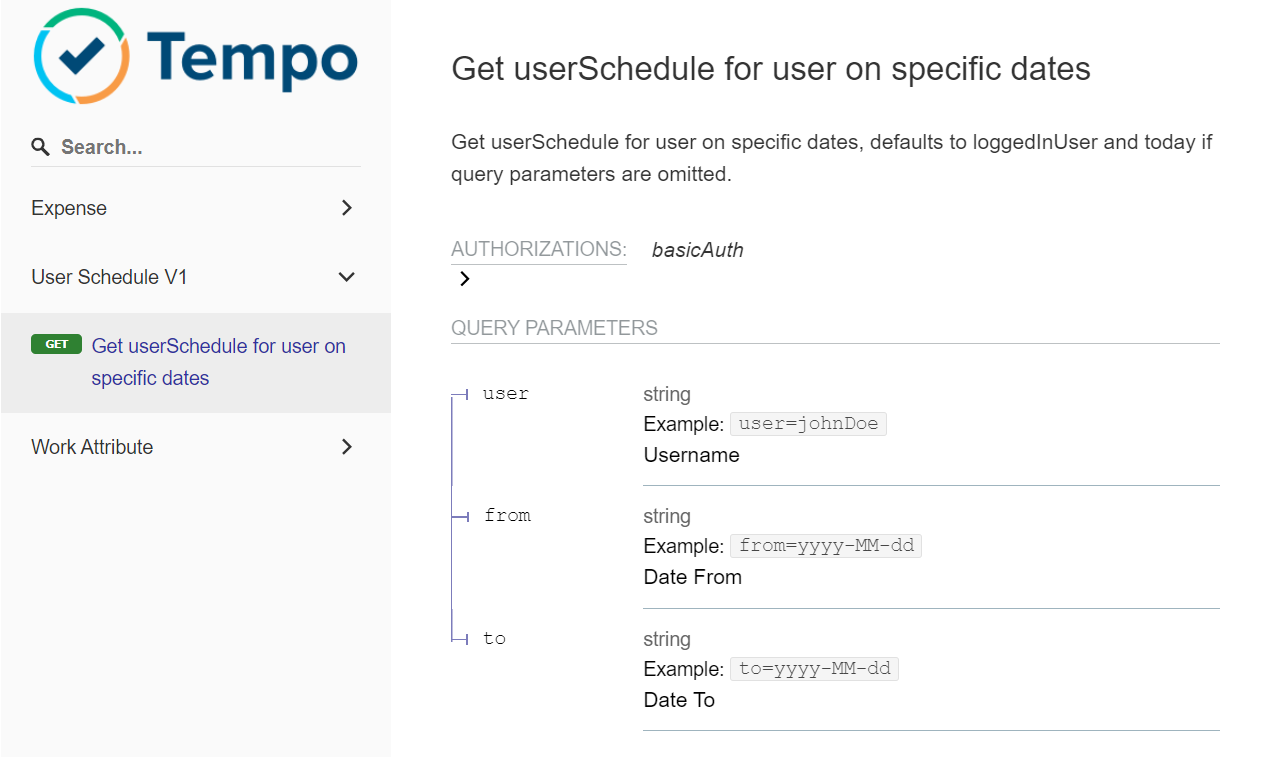Open the Work Attribute menu item

(92, 447)
